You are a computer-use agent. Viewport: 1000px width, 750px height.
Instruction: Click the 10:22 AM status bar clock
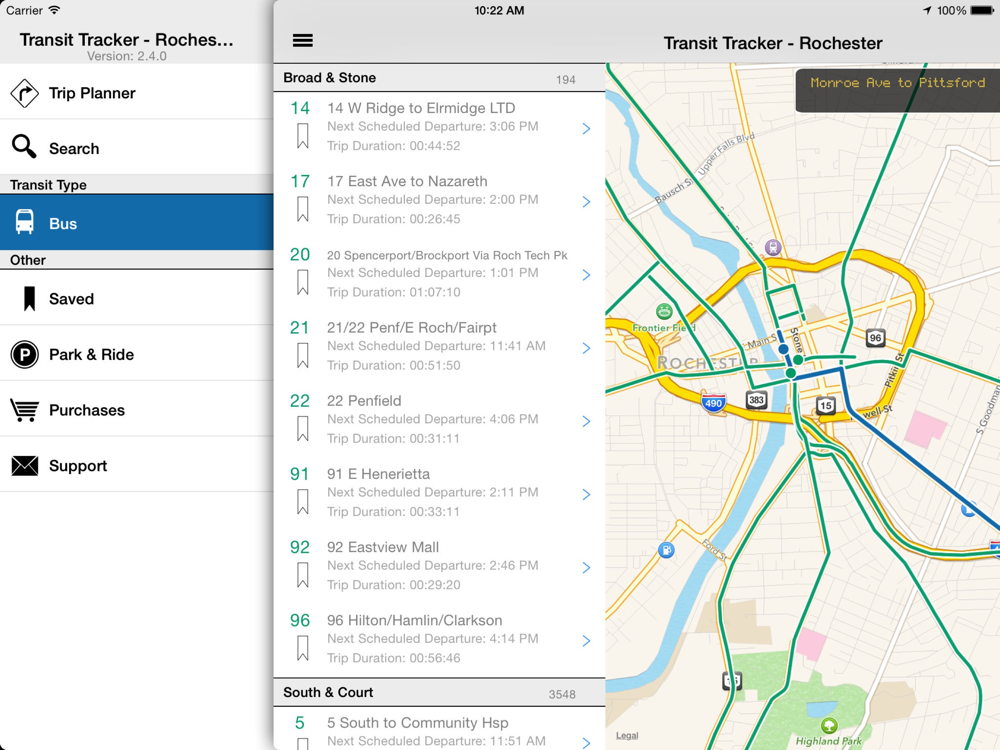tap(499, 10)
